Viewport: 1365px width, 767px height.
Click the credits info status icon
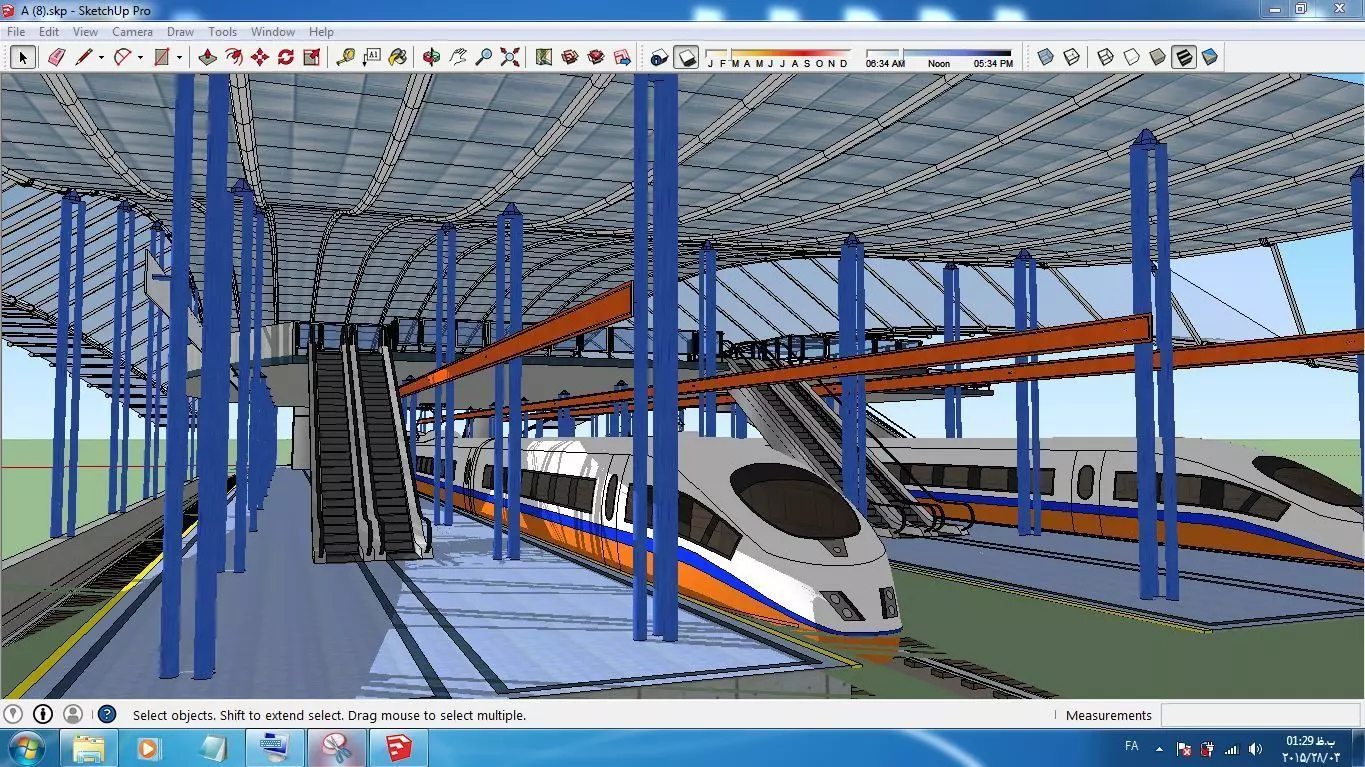(x=43, y=714)
